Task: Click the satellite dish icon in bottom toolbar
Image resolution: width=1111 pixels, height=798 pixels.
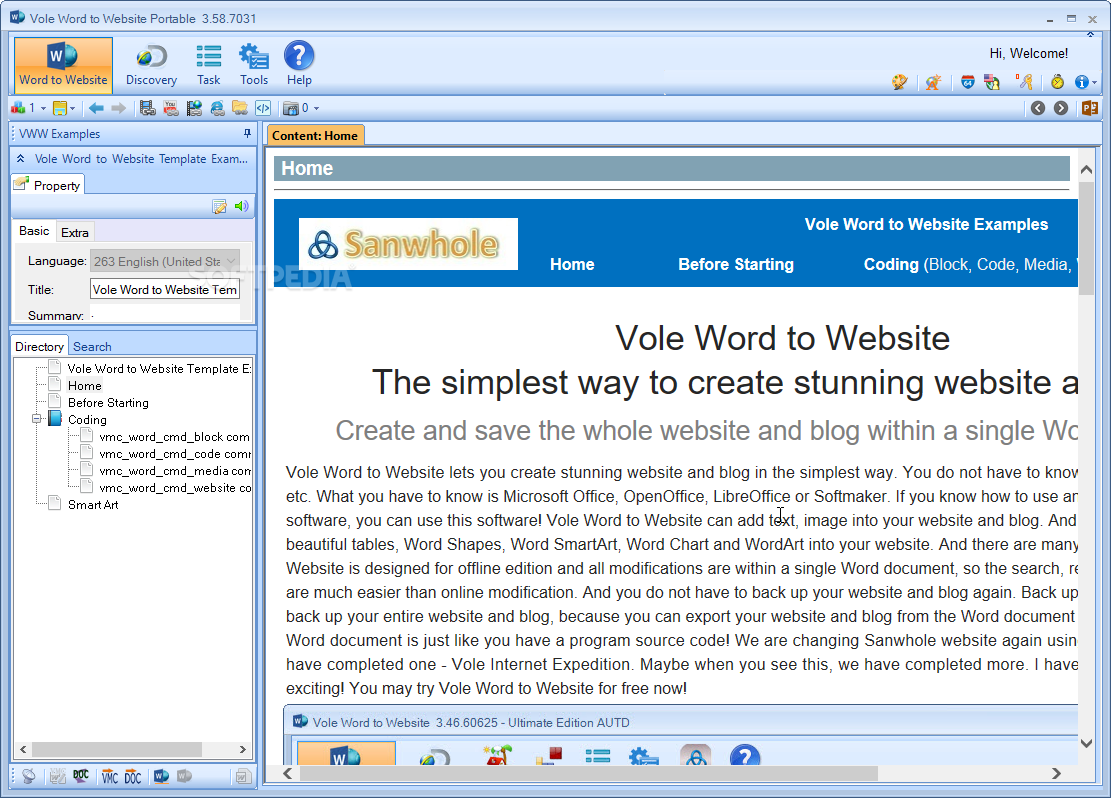Action: (x=28, y=777)
